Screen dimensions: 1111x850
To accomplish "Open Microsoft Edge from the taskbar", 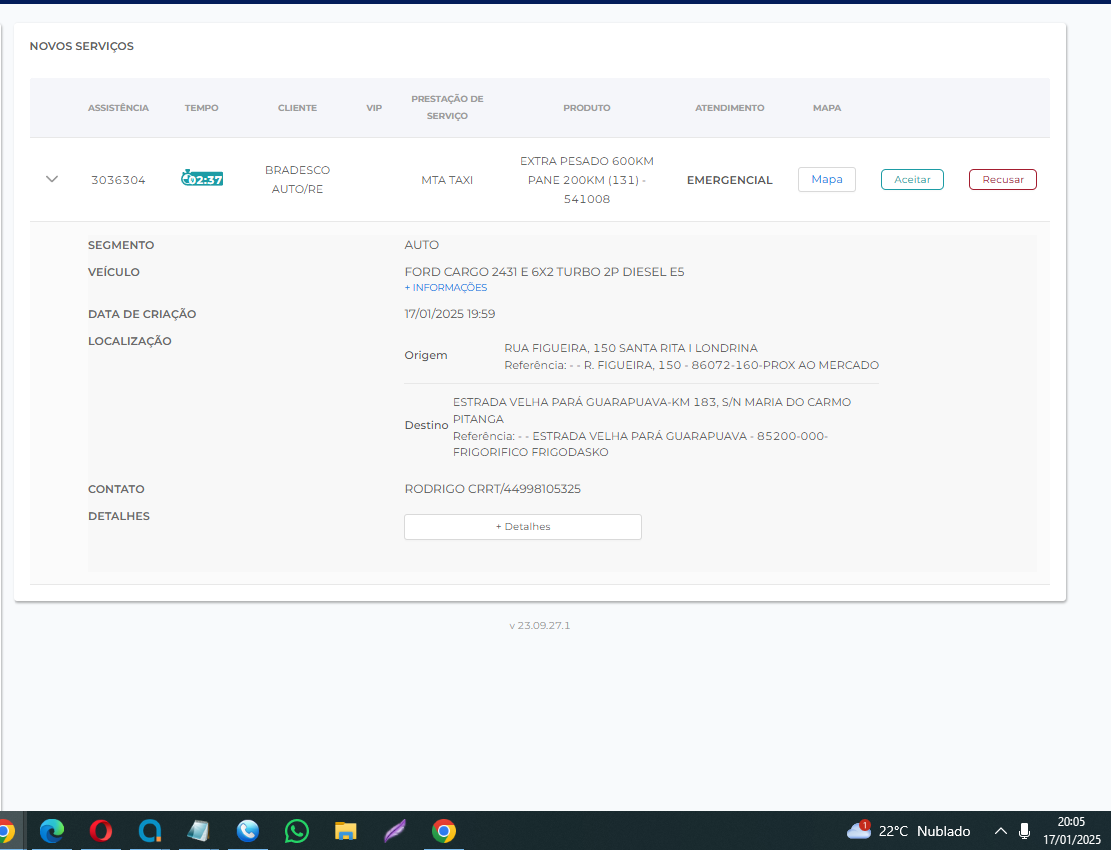I will (x=52, y=830).
